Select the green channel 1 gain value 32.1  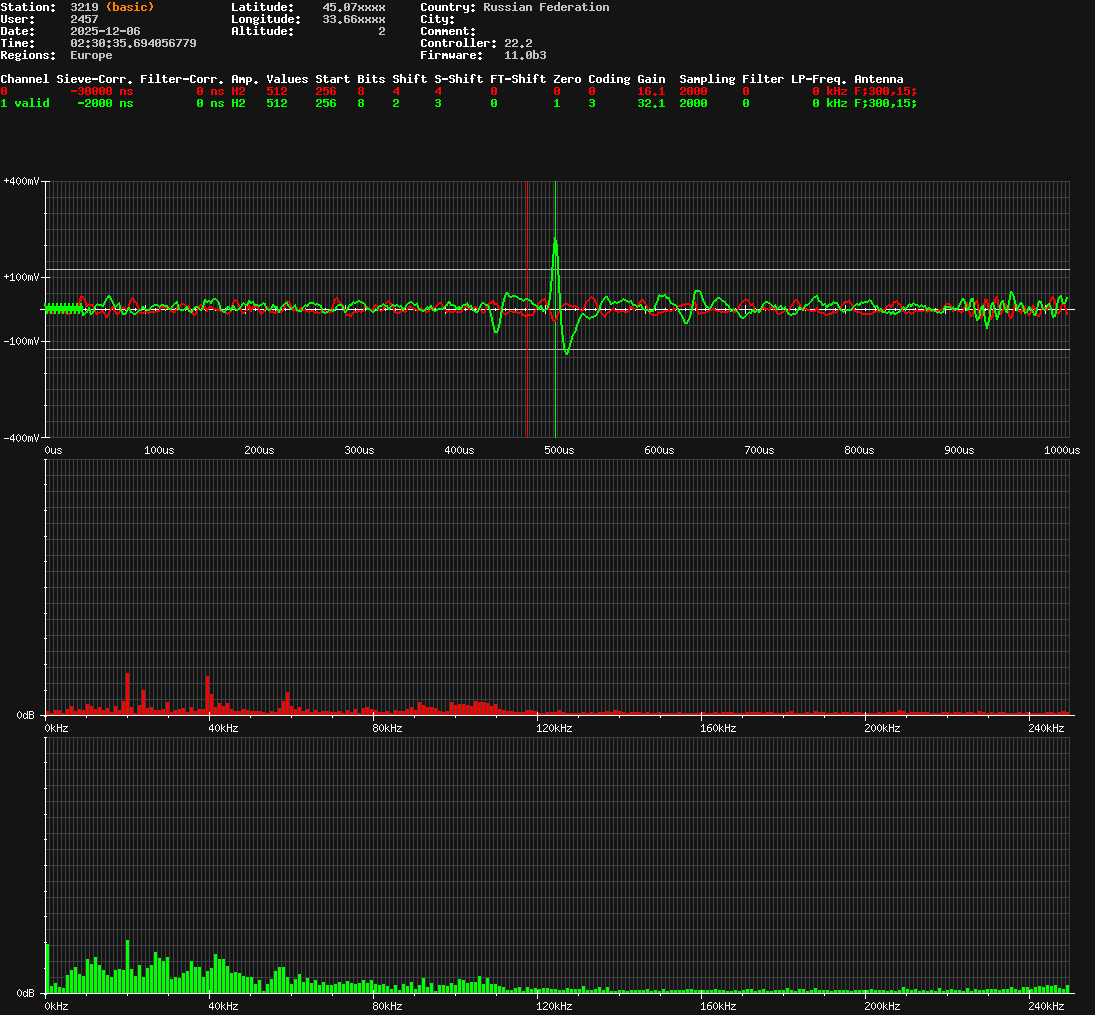651,103
